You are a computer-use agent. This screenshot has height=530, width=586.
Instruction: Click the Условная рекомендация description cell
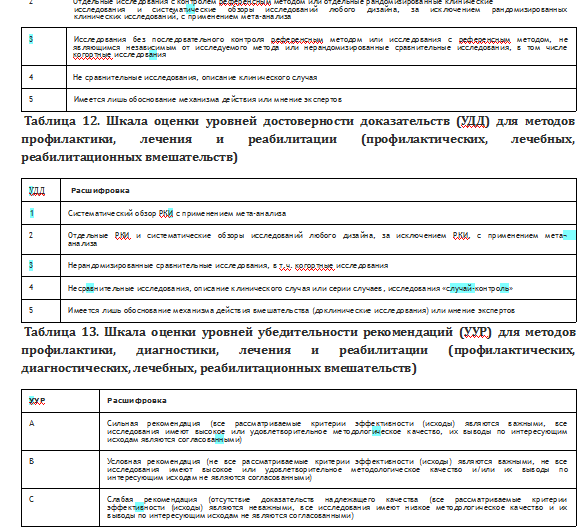pyautogui.click(x=337, y=469)
